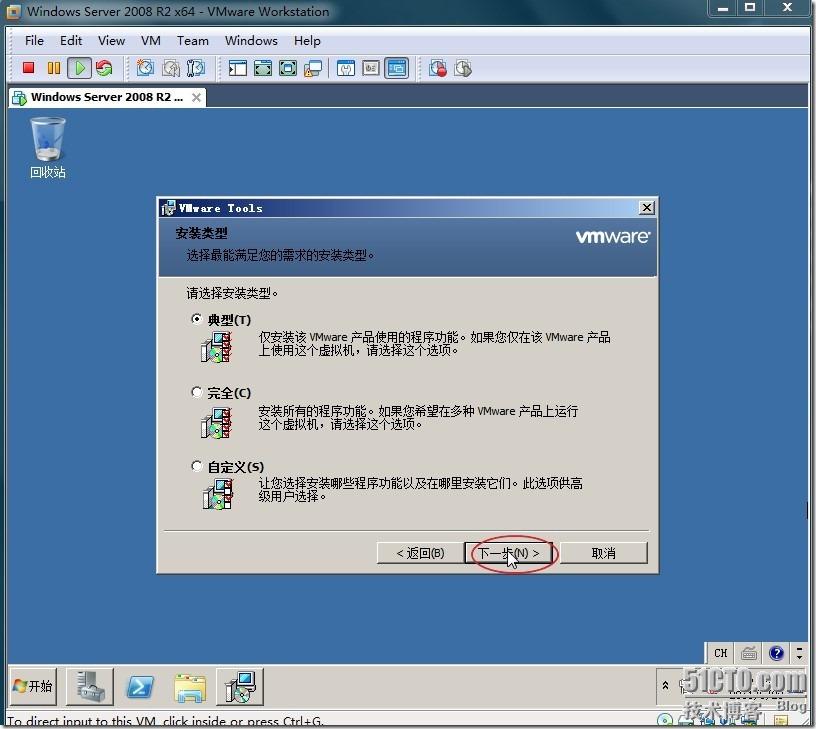Screen dimensions: 816x729
Task: Click the language bar help icon
Action: coord(776,653)
